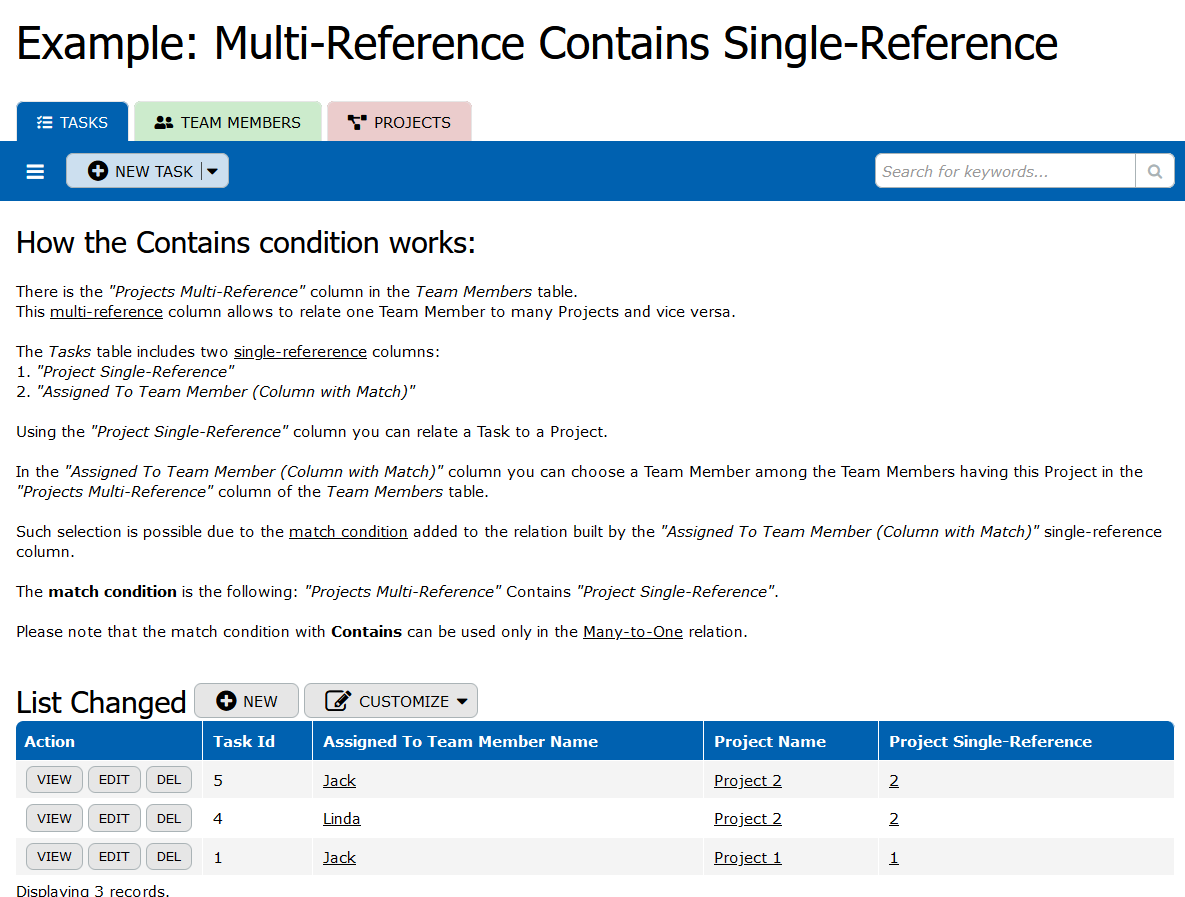Open the hamburger menu icon

click(x=35, y=172)
